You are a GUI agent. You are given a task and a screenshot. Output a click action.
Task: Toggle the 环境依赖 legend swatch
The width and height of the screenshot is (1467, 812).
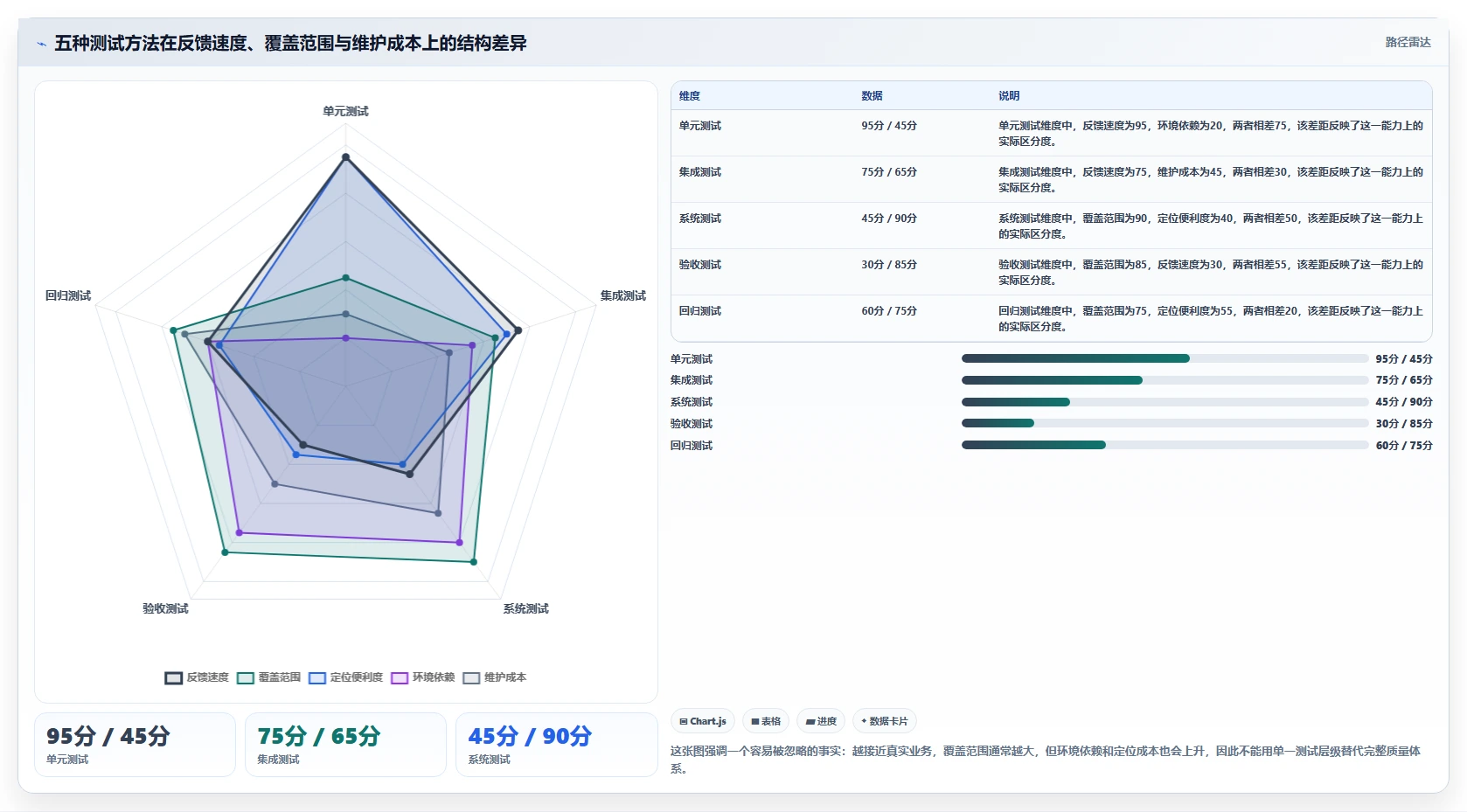pos(400,678)
